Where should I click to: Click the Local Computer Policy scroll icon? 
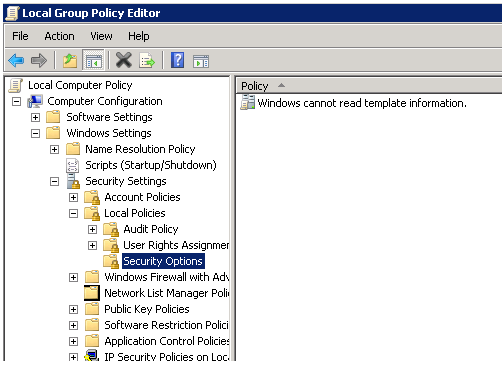pyautogui.click(x=16, y=85)
